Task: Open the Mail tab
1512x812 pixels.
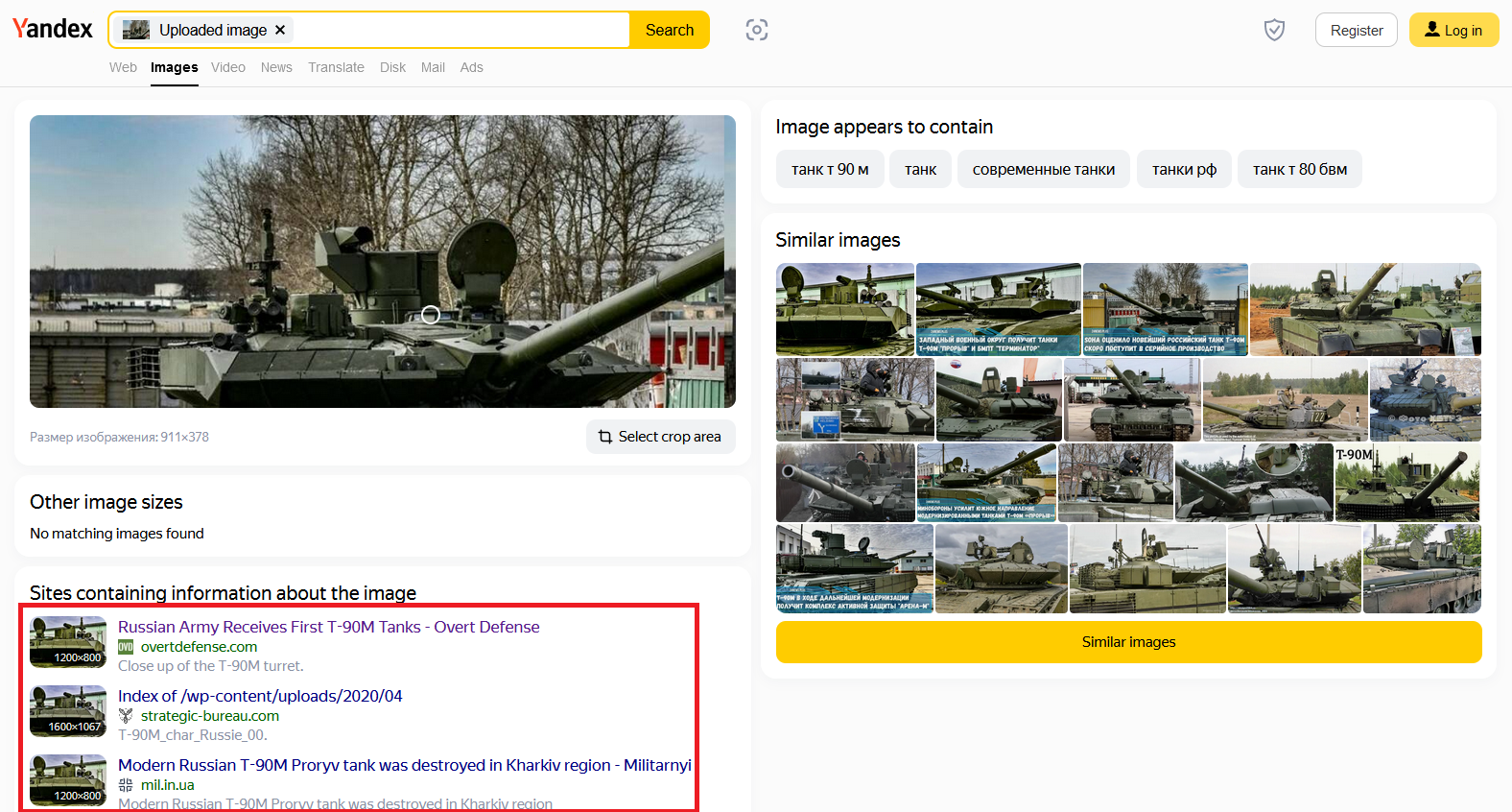Action: pyautogui.click(x=433, y=67)
